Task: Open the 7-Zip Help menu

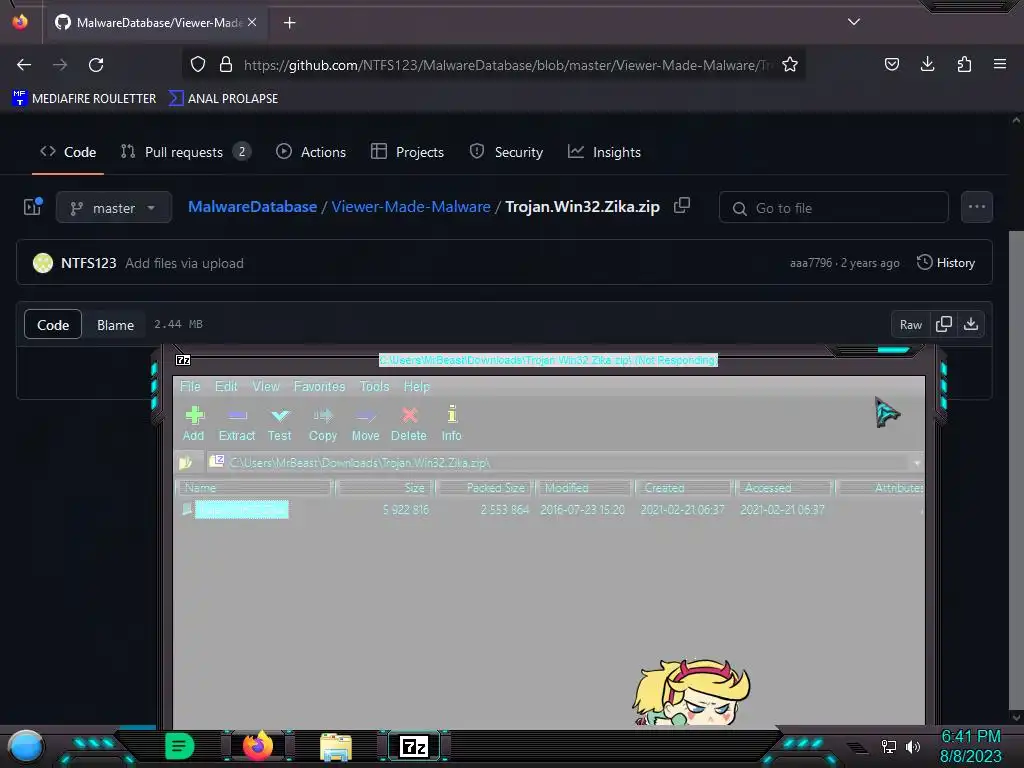Action: (417, 387)
